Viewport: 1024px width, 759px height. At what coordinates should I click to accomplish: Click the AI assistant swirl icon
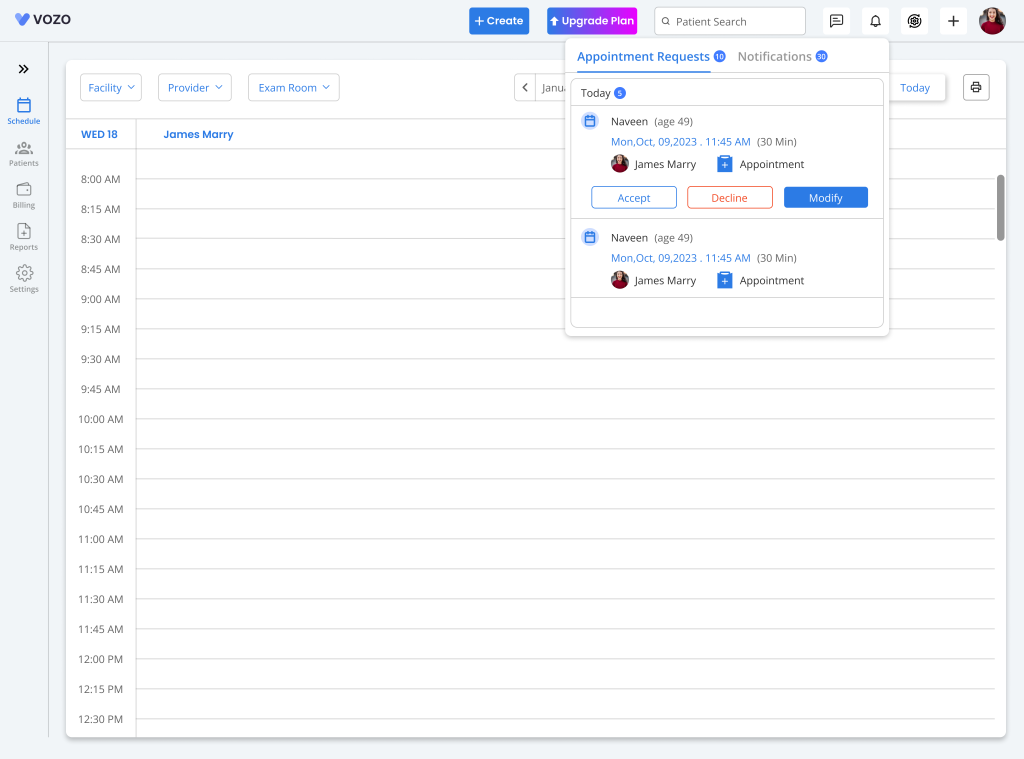[914, 21]
